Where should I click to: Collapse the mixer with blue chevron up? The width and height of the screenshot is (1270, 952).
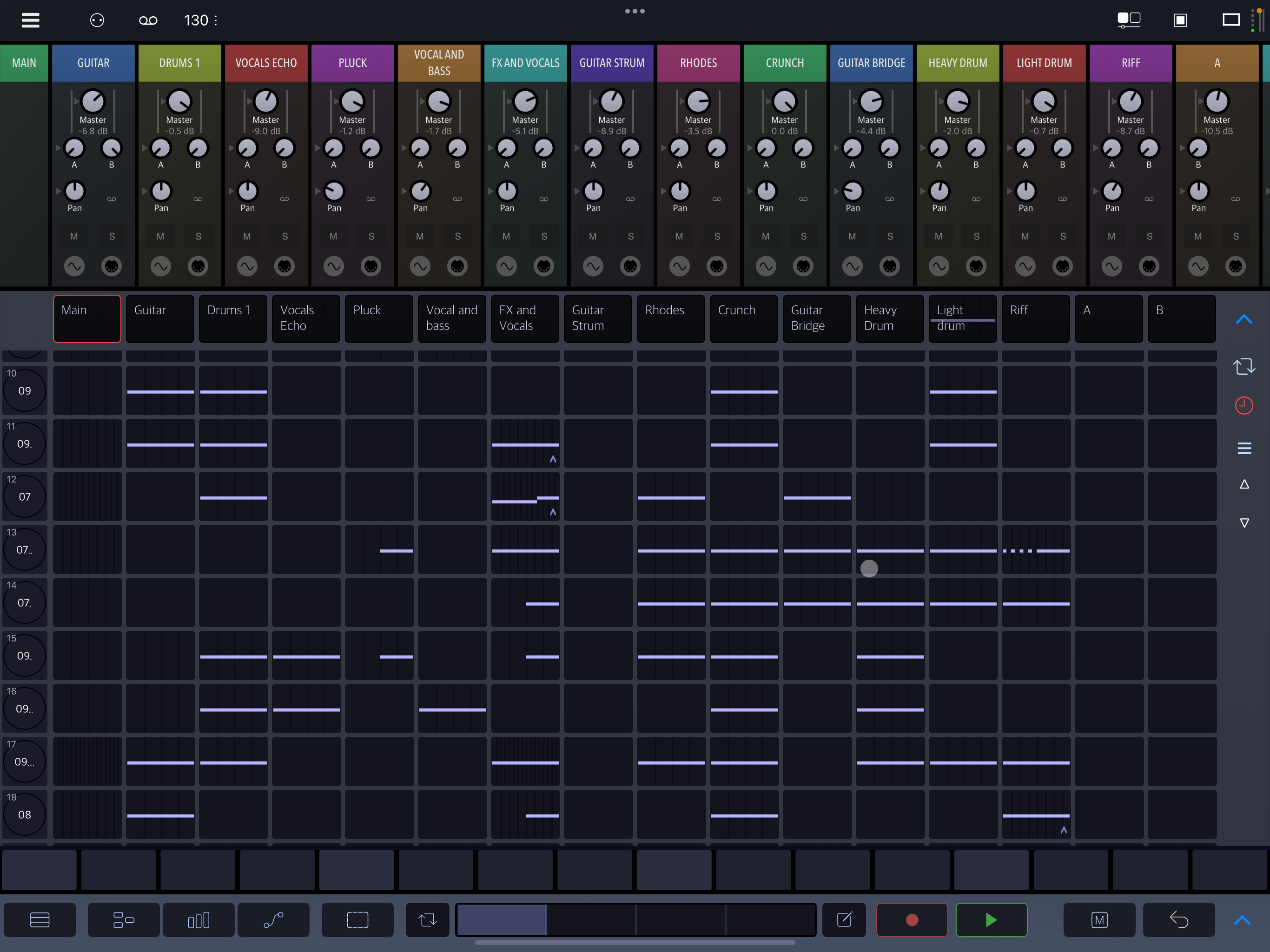(1244, 319)
